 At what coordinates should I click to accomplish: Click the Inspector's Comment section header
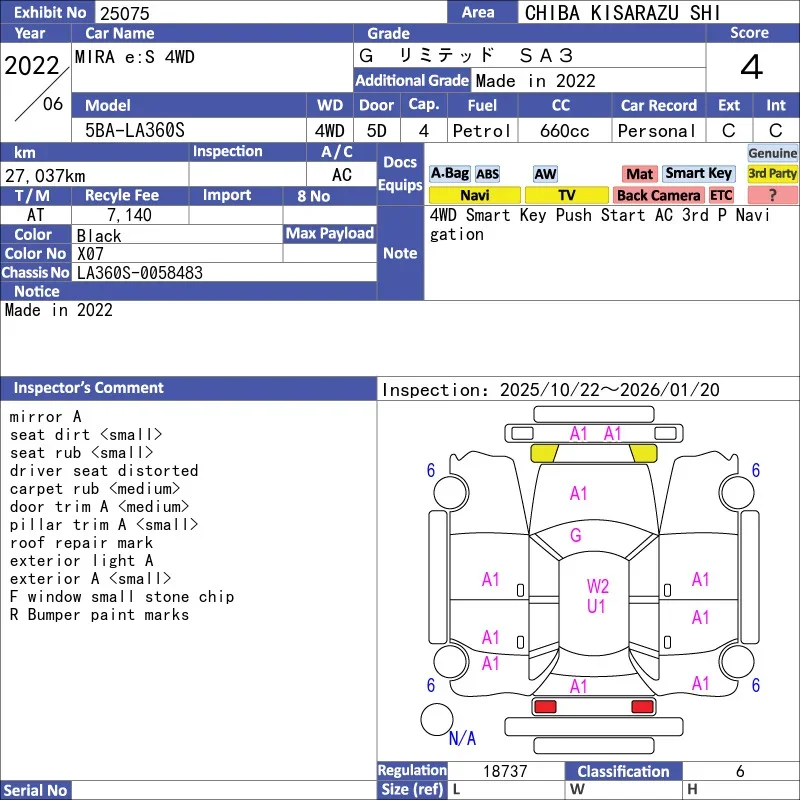tap(88, 388)
